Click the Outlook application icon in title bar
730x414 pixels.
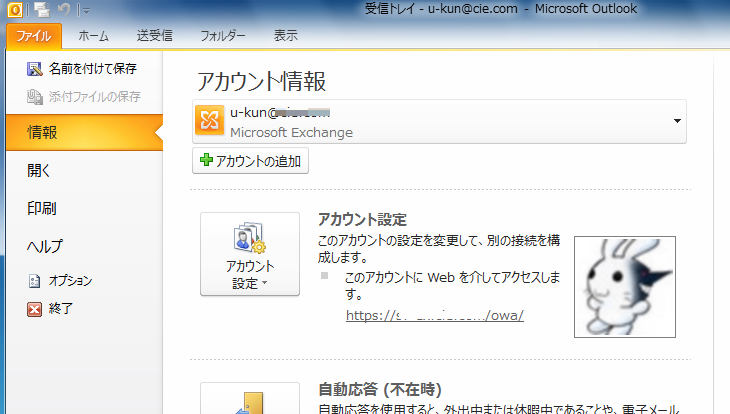14,9
